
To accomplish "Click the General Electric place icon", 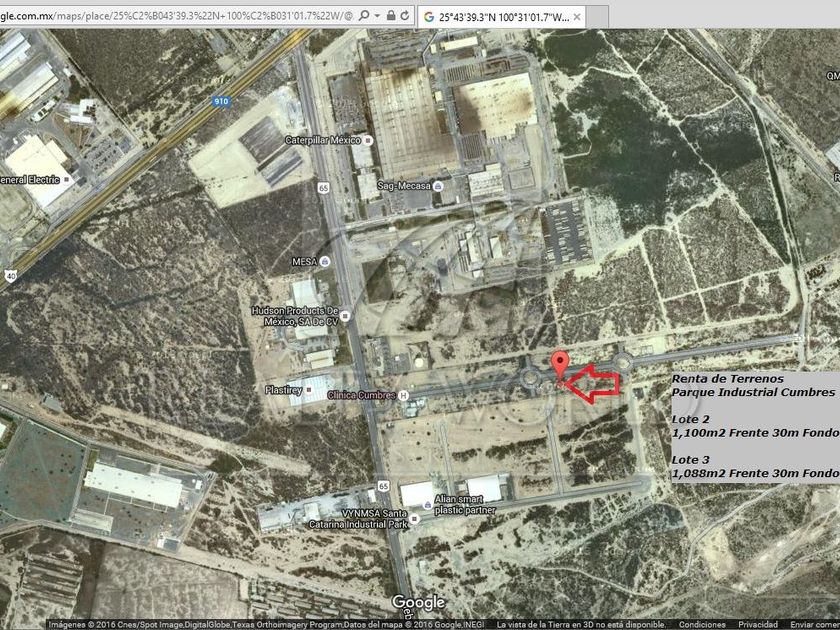I will 67,179.
